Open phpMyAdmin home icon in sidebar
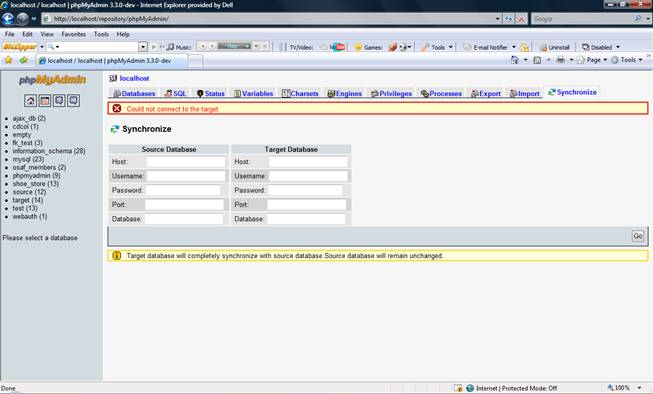 [x=30, y=100]
